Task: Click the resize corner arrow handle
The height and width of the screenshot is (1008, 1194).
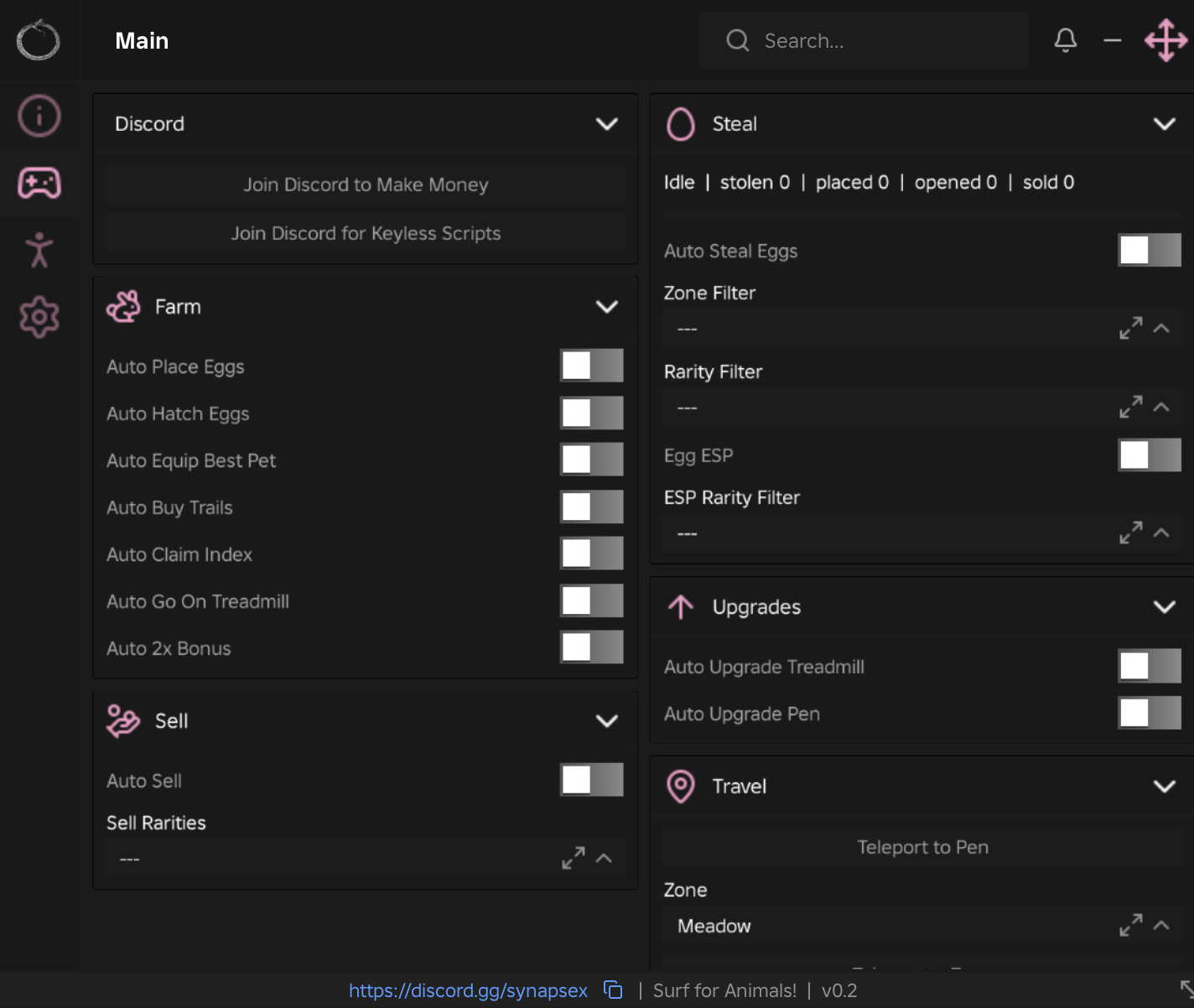Action: click(1186, 987)
